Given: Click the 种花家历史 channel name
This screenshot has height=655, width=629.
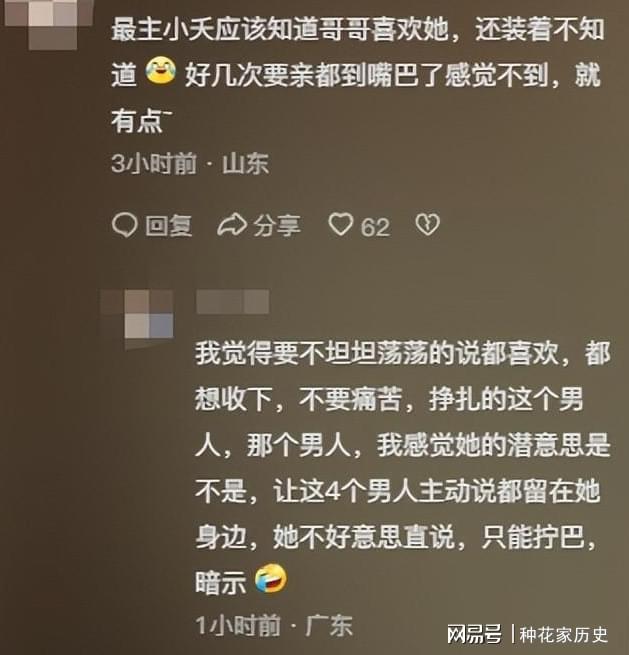Looking at the screenshot, I should [x=563, y=635].
